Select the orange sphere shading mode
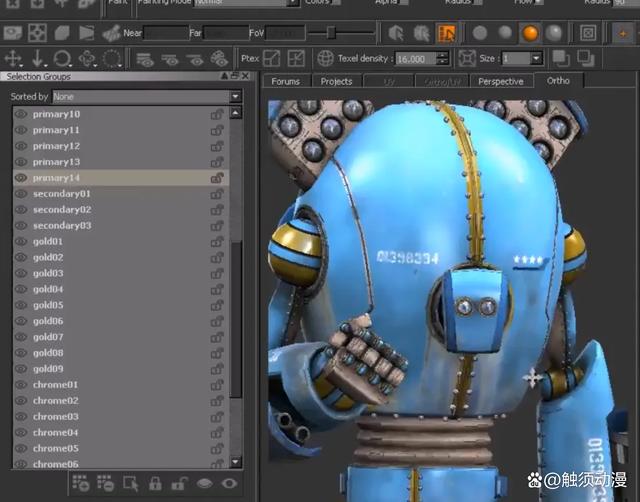 pyautogui.click(x=530, y=33)
